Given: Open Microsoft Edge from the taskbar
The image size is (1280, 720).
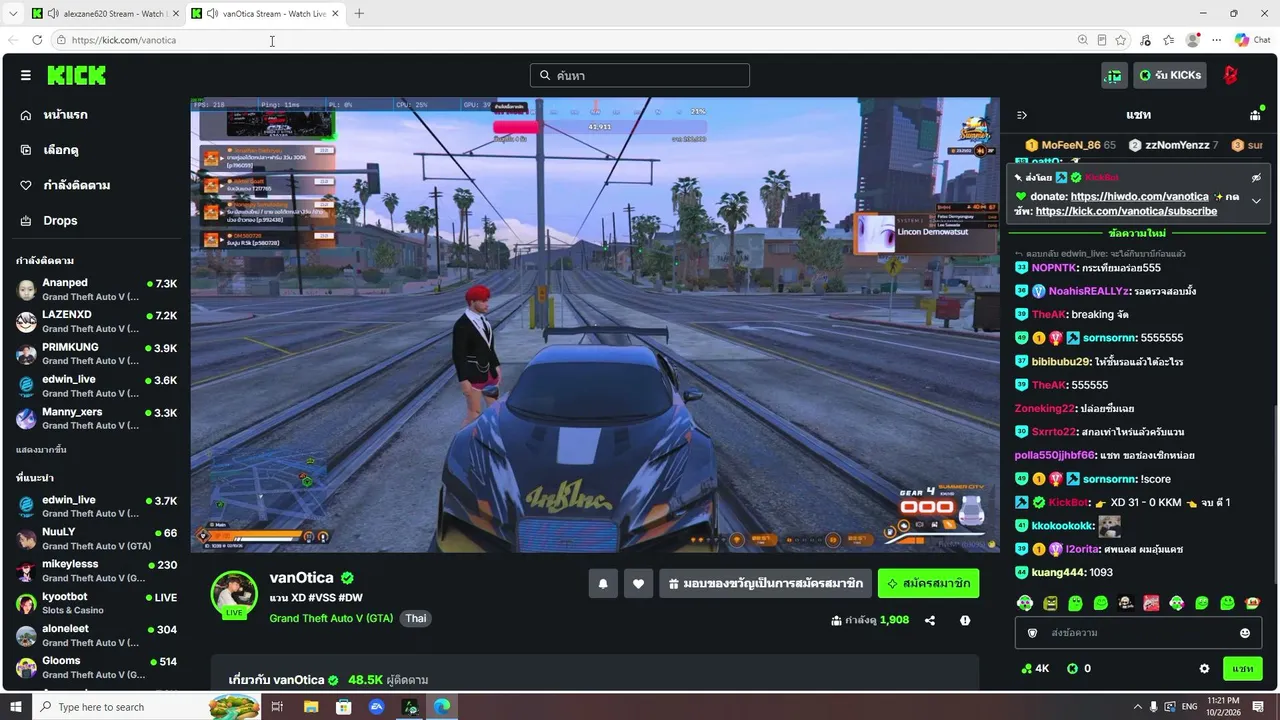Looking at the screenshot, I should (442, 707).
